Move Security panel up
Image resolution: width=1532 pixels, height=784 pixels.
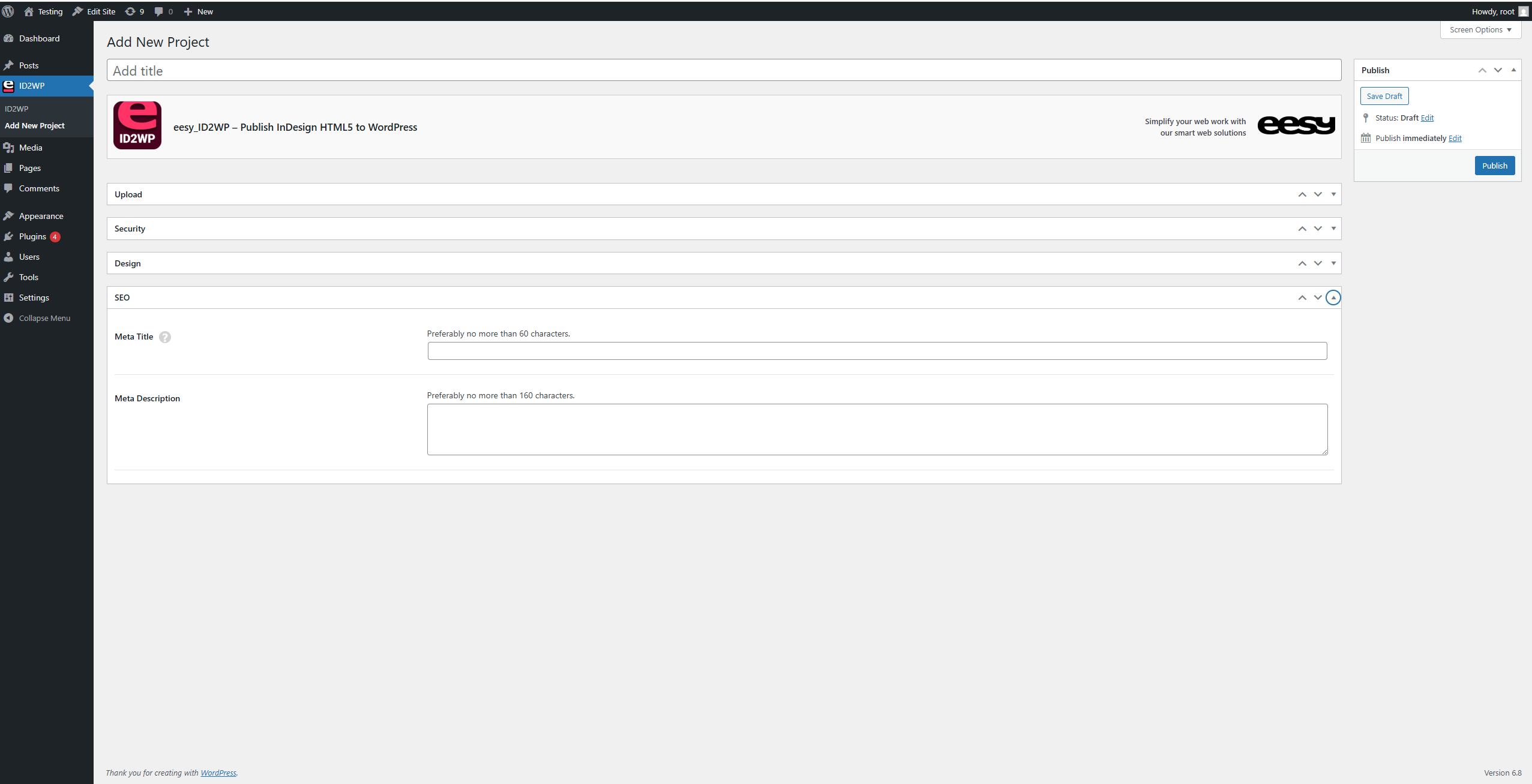coord(1302,229)
